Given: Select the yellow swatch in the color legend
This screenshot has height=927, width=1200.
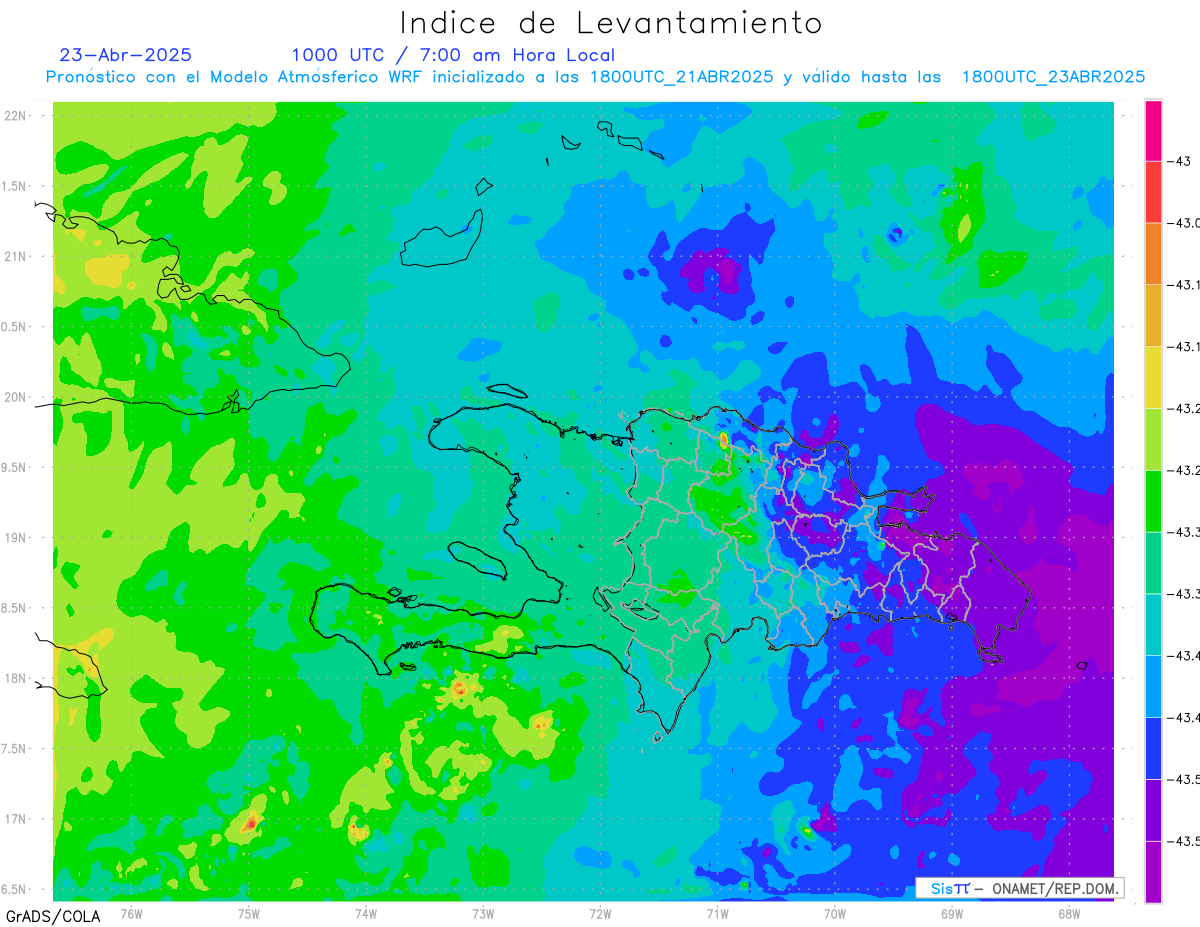Looking at the screenshot, I should (1153, 377).
